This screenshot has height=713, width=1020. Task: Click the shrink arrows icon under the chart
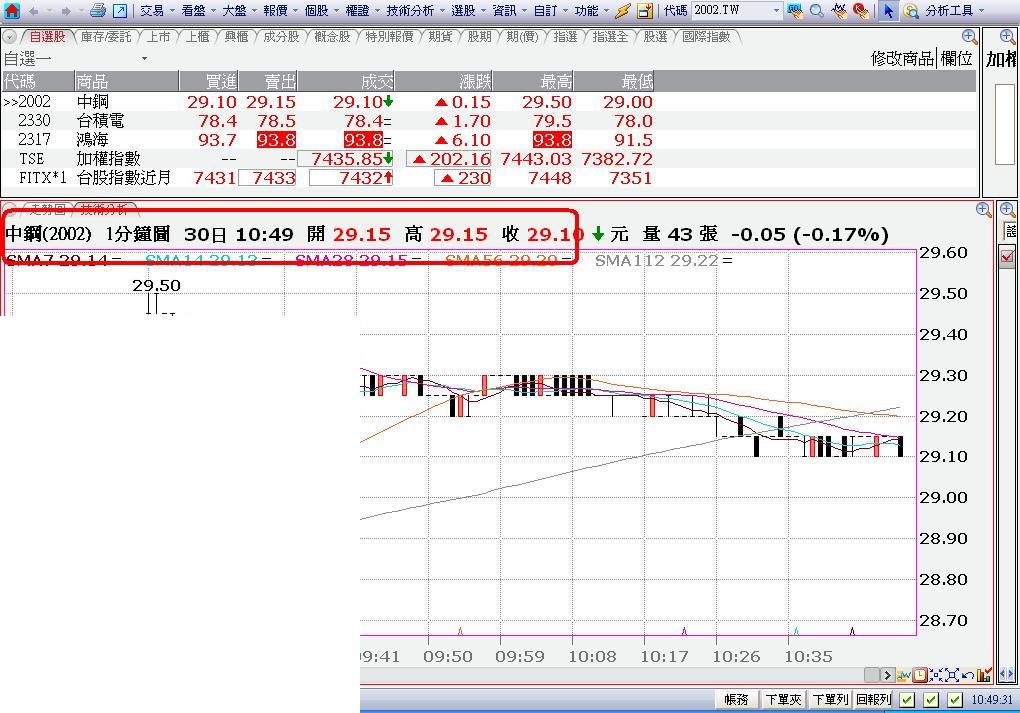935,675
